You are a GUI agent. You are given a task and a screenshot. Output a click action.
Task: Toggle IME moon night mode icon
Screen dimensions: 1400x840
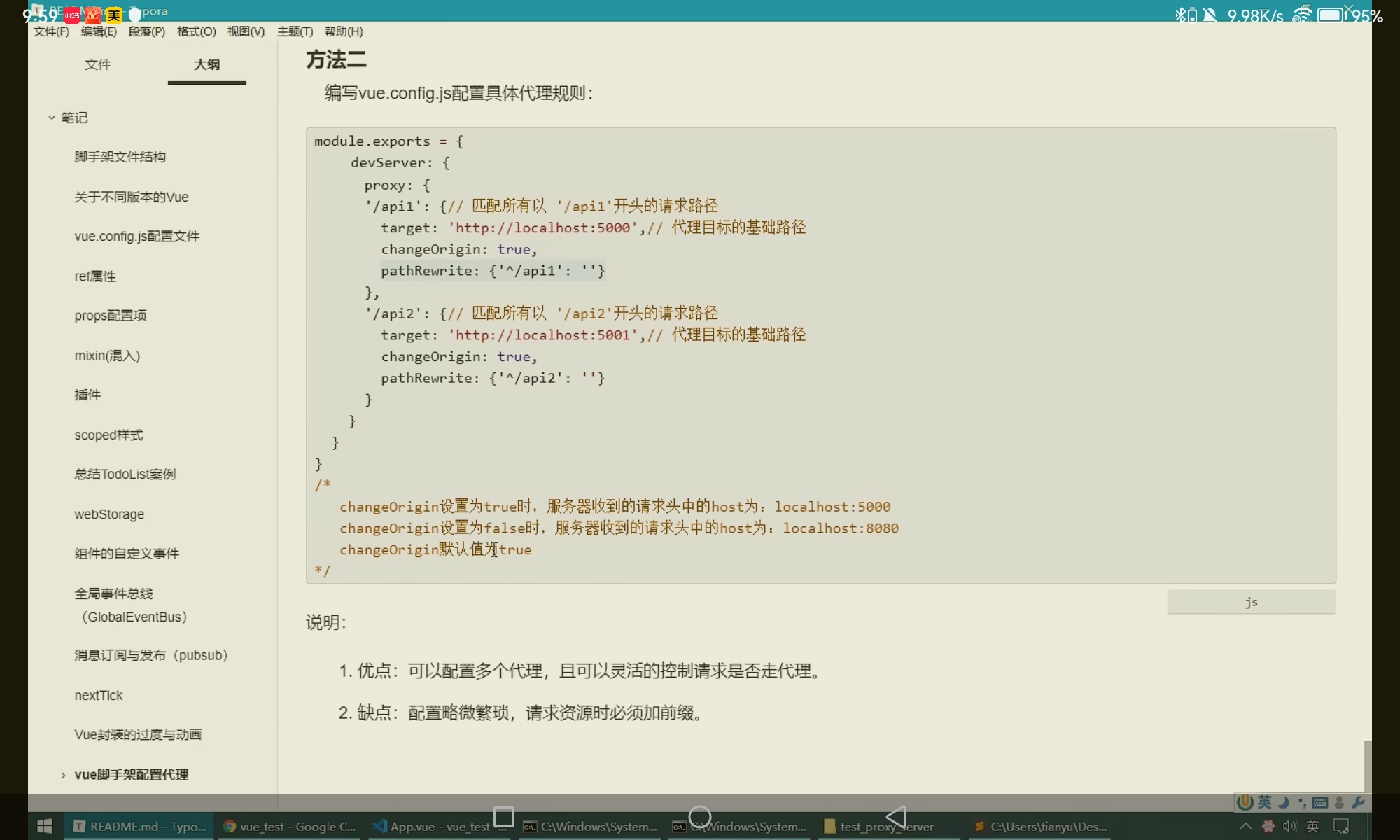pyautogui.click(x=1283, y=802)
